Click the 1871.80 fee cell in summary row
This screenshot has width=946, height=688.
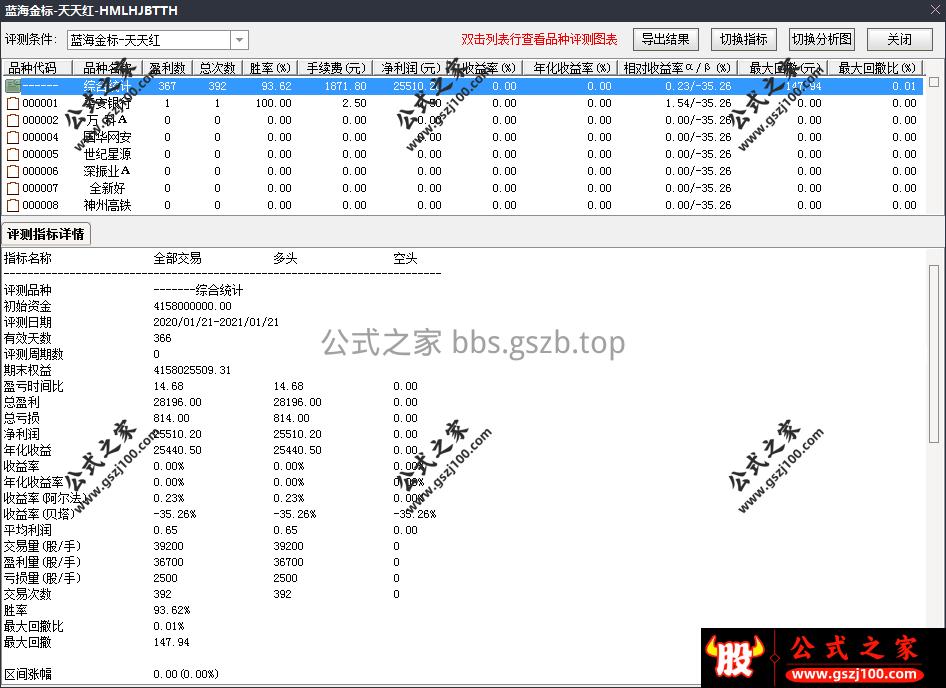coord(345,86)
